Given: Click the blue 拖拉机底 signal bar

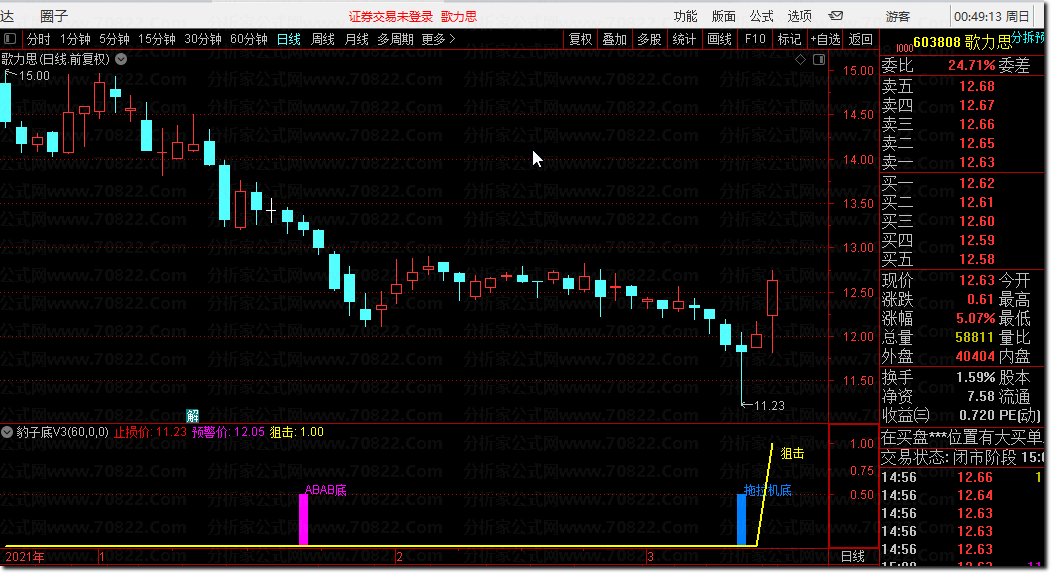Looking at the screenshot, I should click(741, 520).
